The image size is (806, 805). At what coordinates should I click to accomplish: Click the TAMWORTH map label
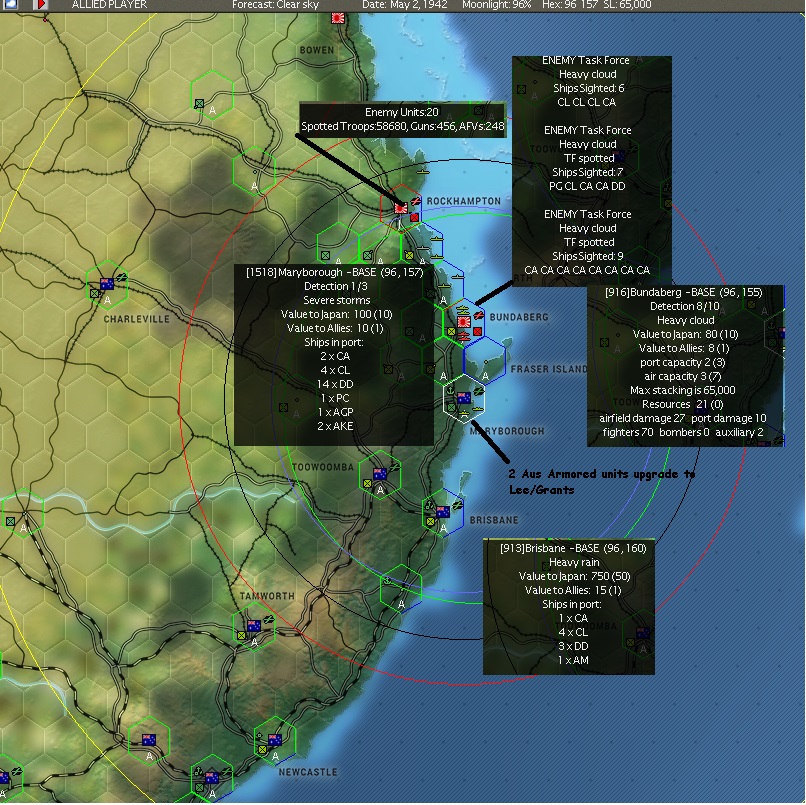point(267,596)
